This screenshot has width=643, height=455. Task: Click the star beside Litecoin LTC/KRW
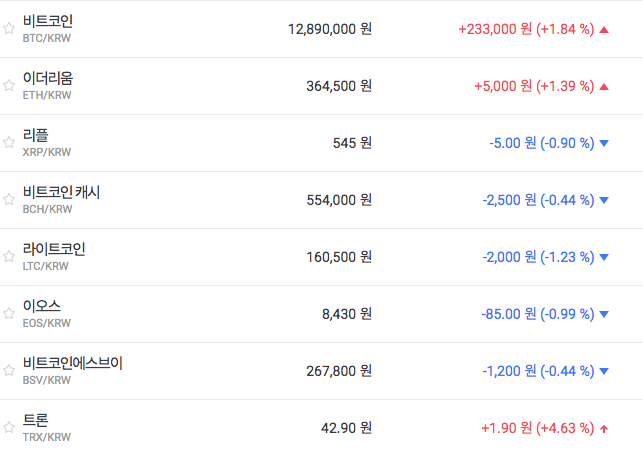(9, 257)
